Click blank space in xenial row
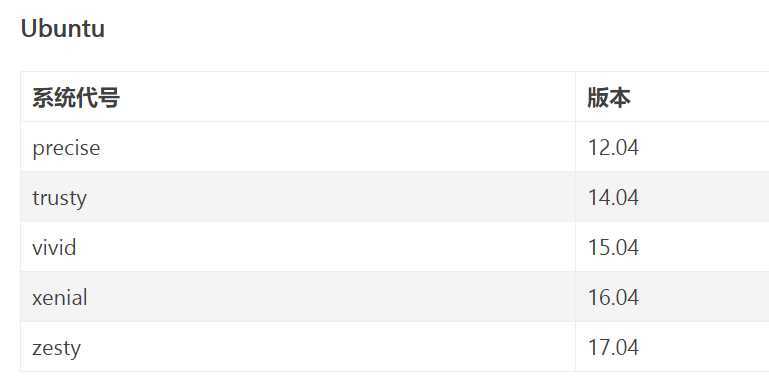The width and height of the screenshot is (769, 377). 329,297
